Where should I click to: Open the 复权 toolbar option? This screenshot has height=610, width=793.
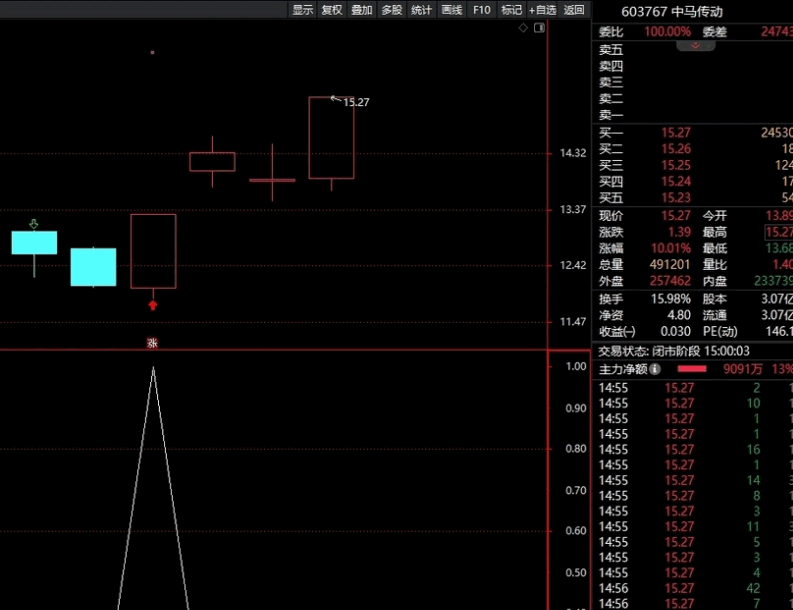click(x=332, y=10)
